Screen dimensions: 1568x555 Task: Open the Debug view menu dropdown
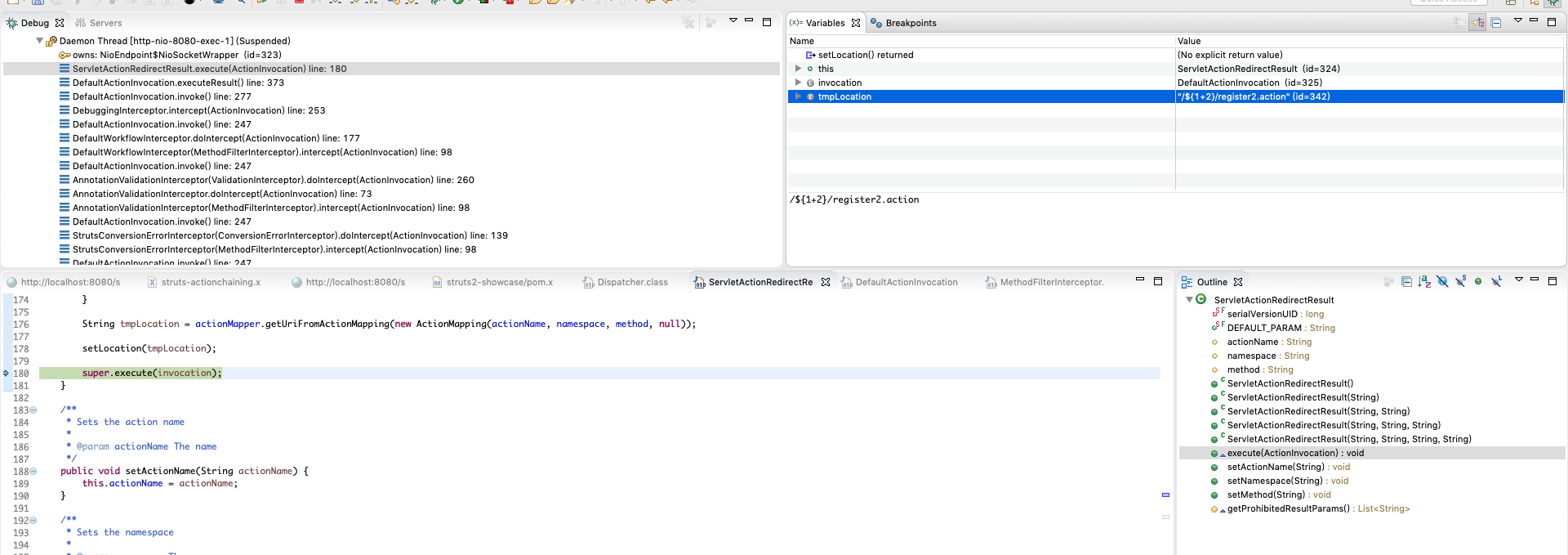coord(733,21)
